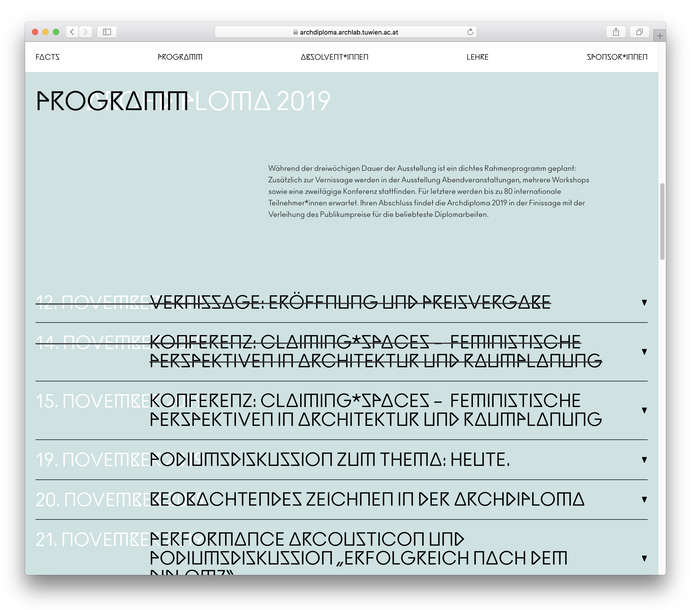
Task: Focus the address bar with archdiploma.archlab.tuwien.ac.at
Action: 345,32
